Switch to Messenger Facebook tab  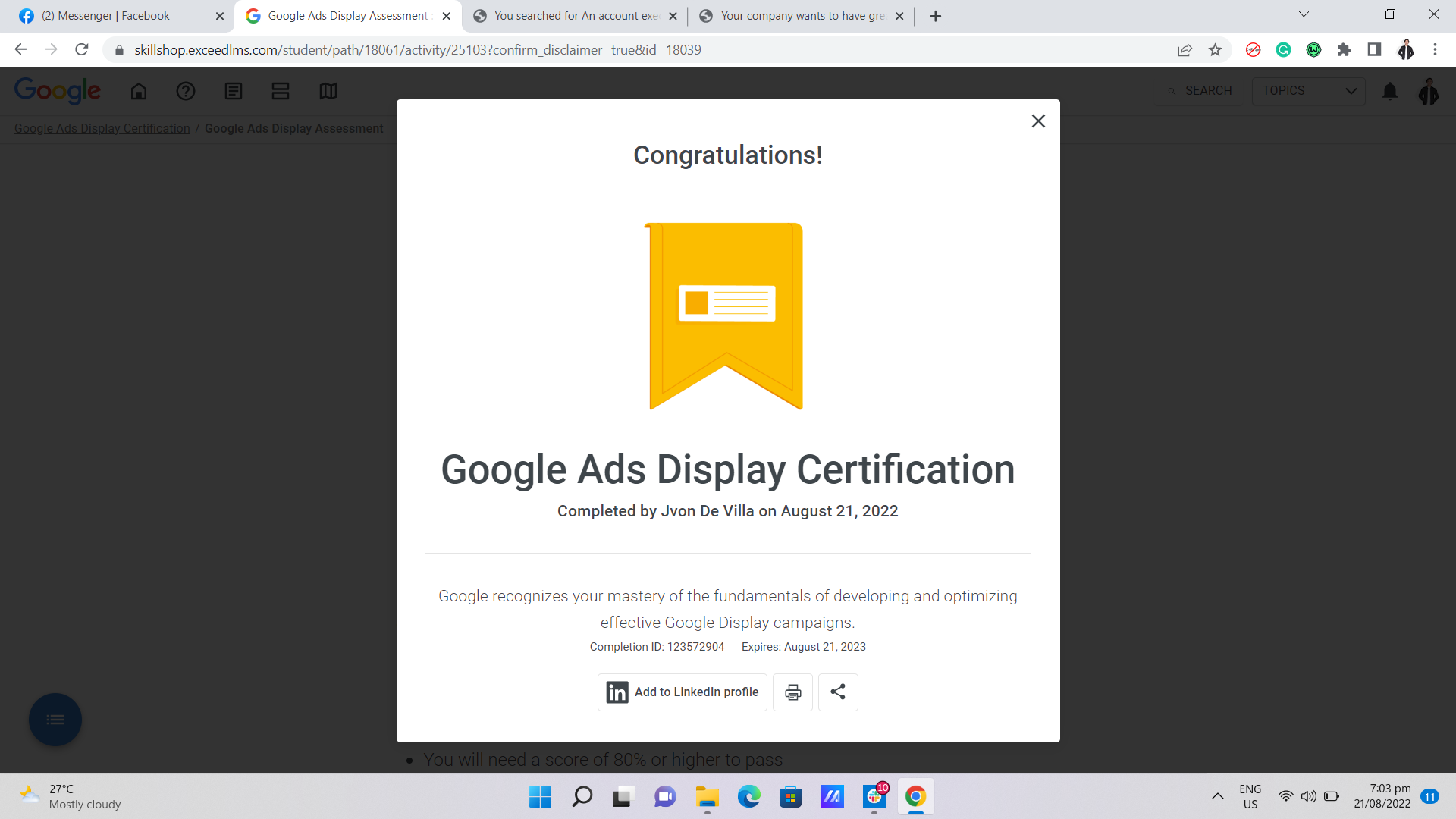pos(120,16)
